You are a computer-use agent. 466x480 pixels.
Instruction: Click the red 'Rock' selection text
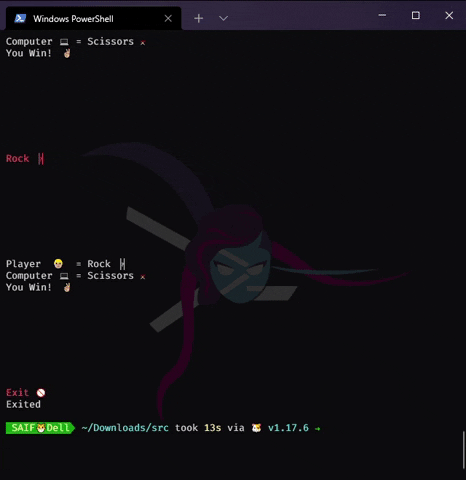[x=17, y=158]
